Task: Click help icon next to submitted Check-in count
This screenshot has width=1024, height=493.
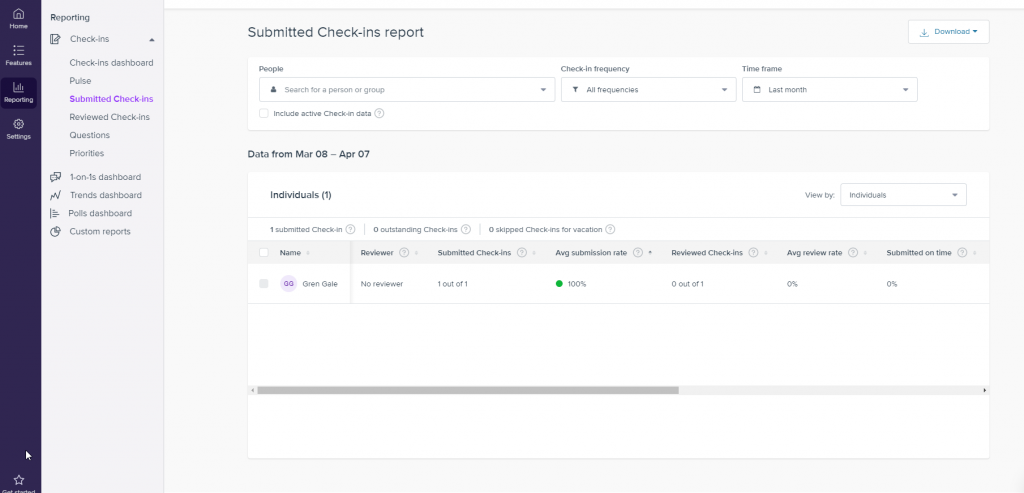Action: (x=350, y=229)
